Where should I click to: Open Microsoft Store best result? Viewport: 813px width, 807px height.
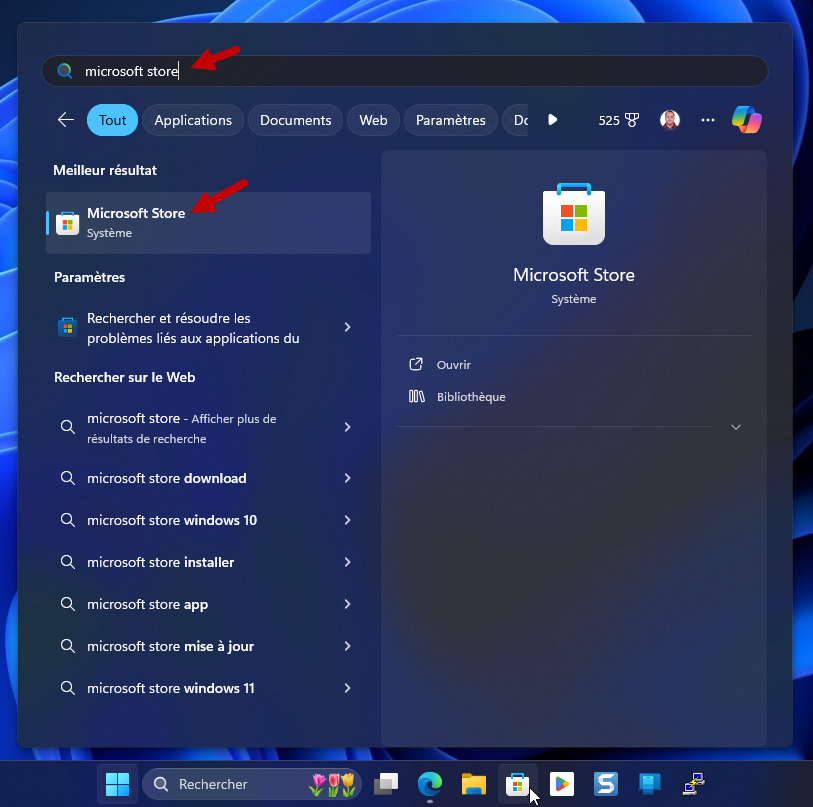(x=208, y=223)
